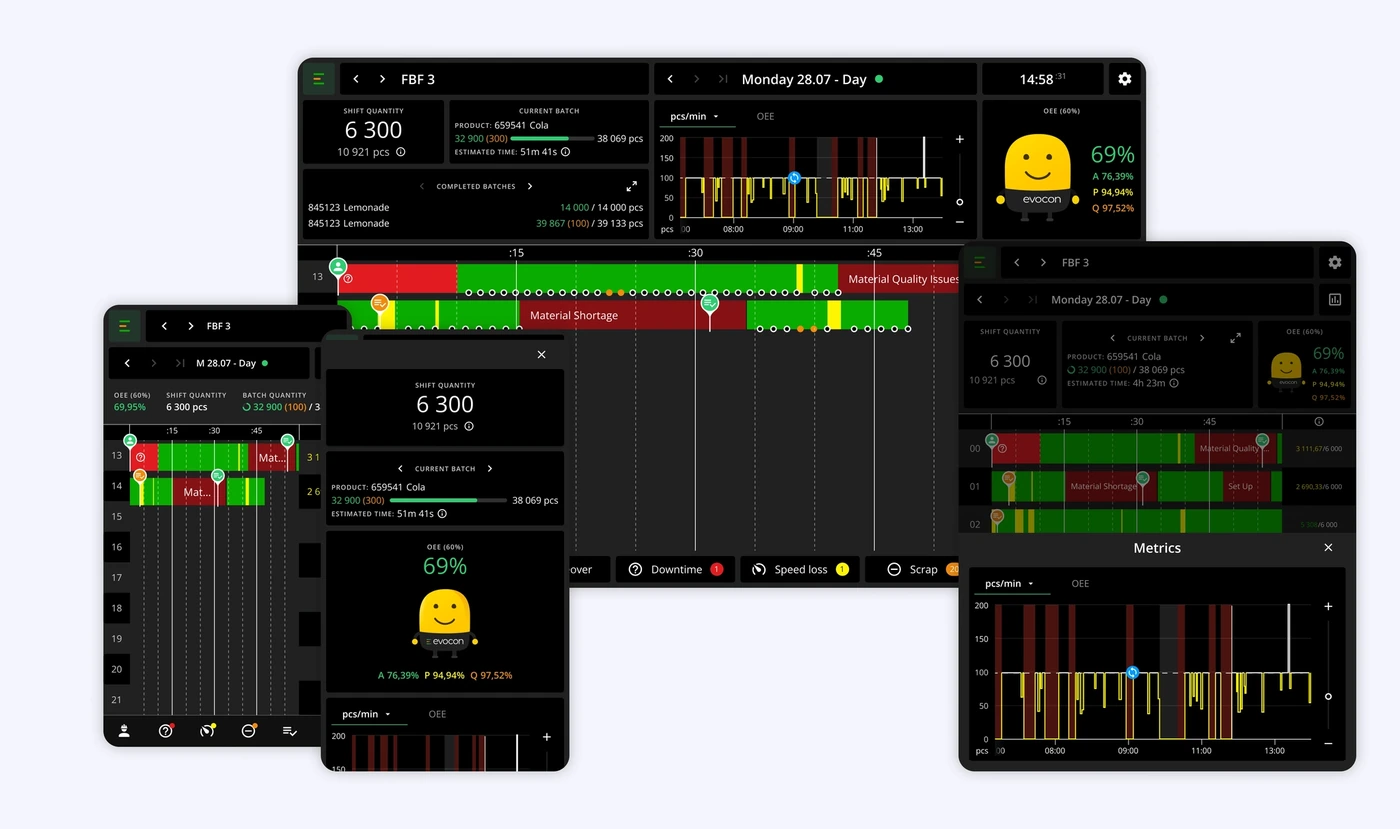
Task: Show next completed batches page in desktop view
Action: pos(530,186)
